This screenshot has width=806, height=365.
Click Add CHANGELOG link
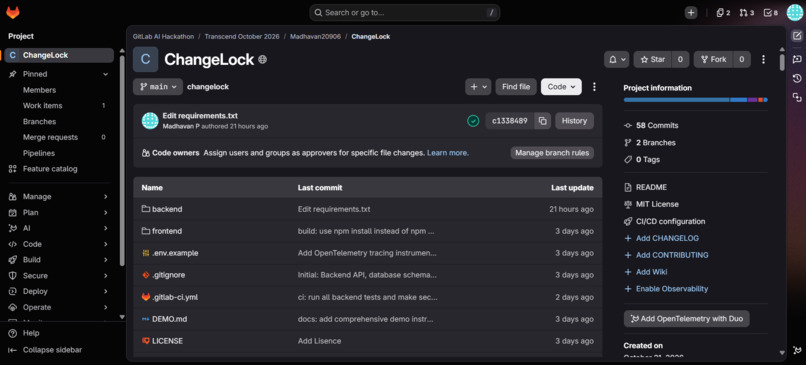[667, 238]
